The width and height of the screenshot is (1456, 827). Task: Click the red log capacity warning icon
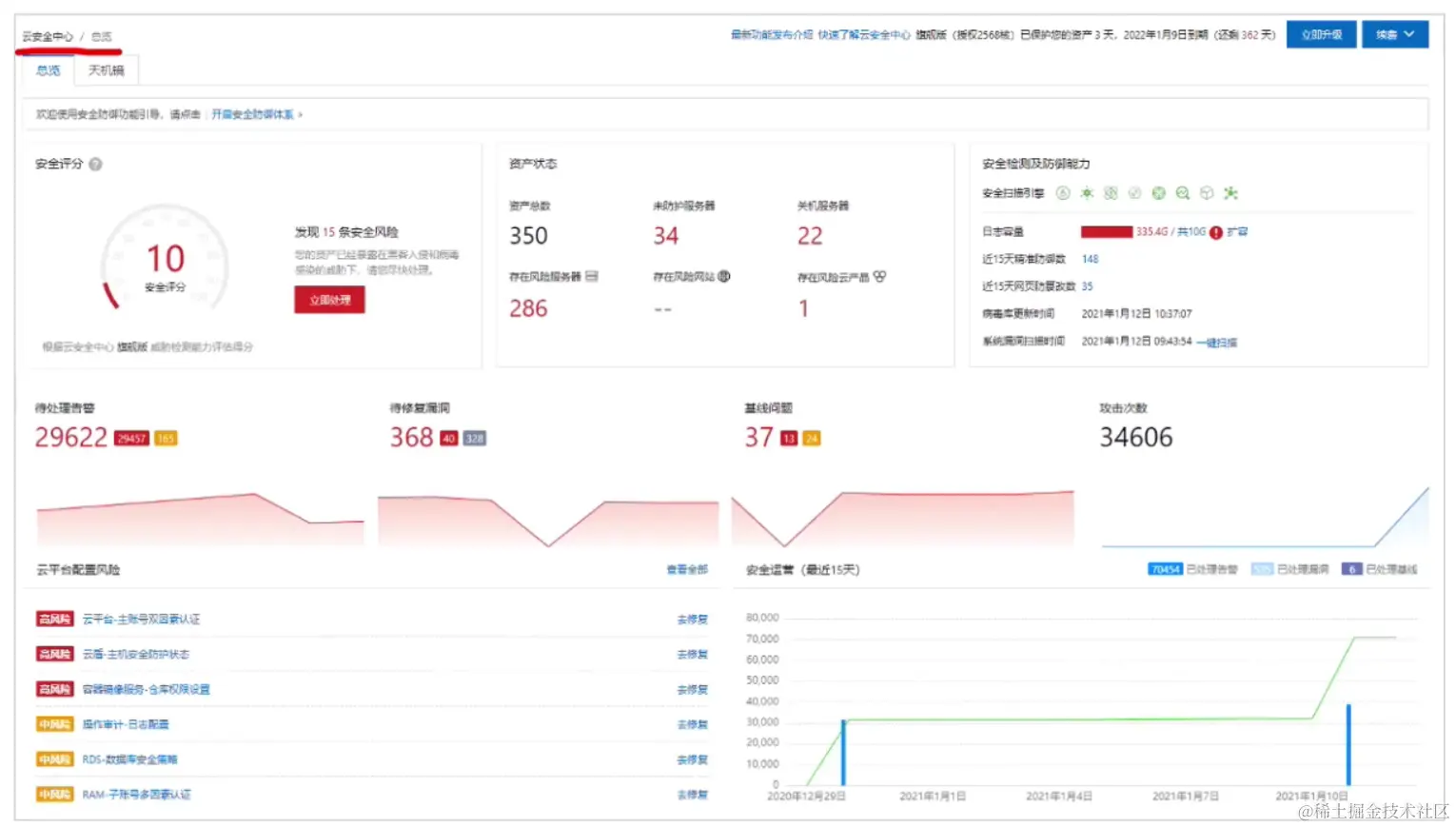tap(1216, 232)
